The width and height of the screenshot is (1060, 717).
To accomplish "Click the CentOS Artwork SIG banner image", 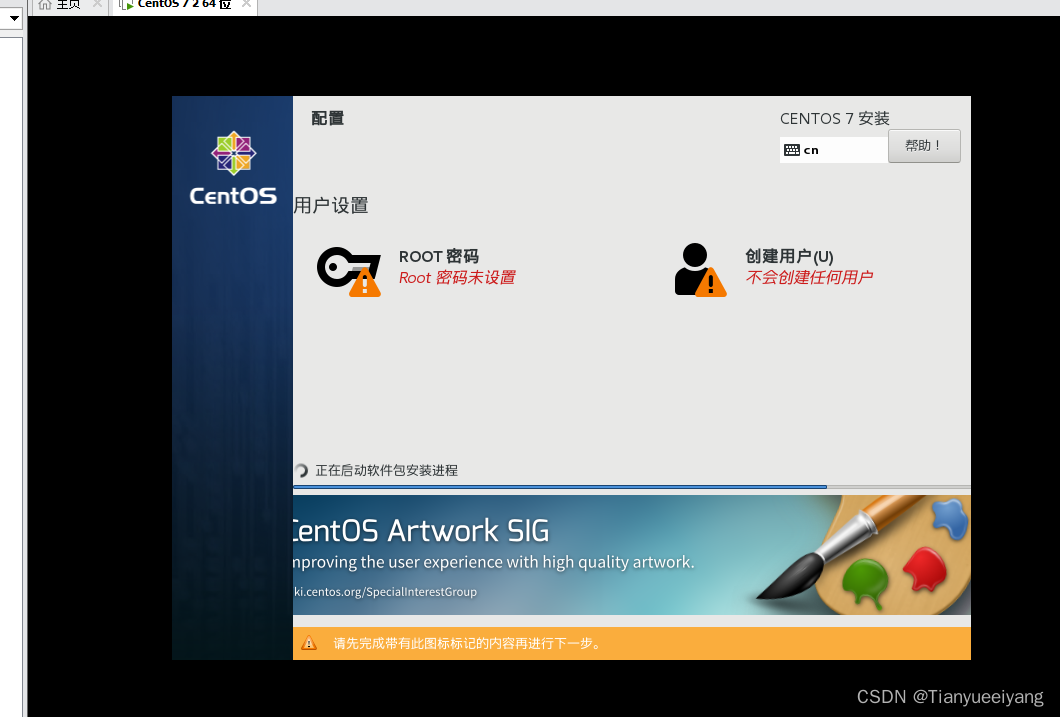I will pyautogui.click(x=630, y=554).
